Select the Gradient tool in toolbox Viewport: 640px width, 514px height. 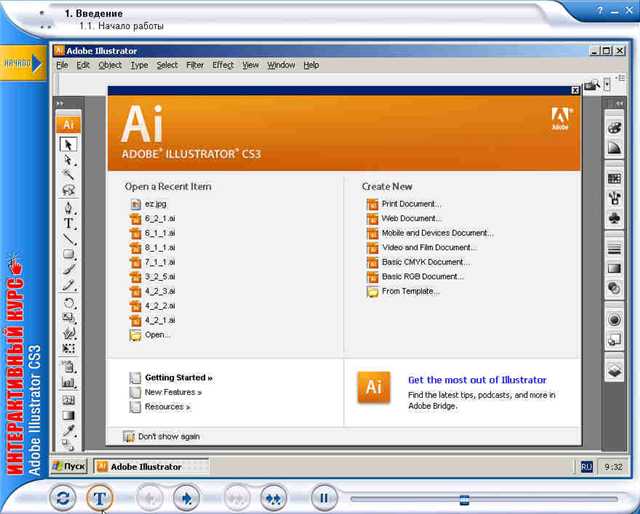[68, 415]
